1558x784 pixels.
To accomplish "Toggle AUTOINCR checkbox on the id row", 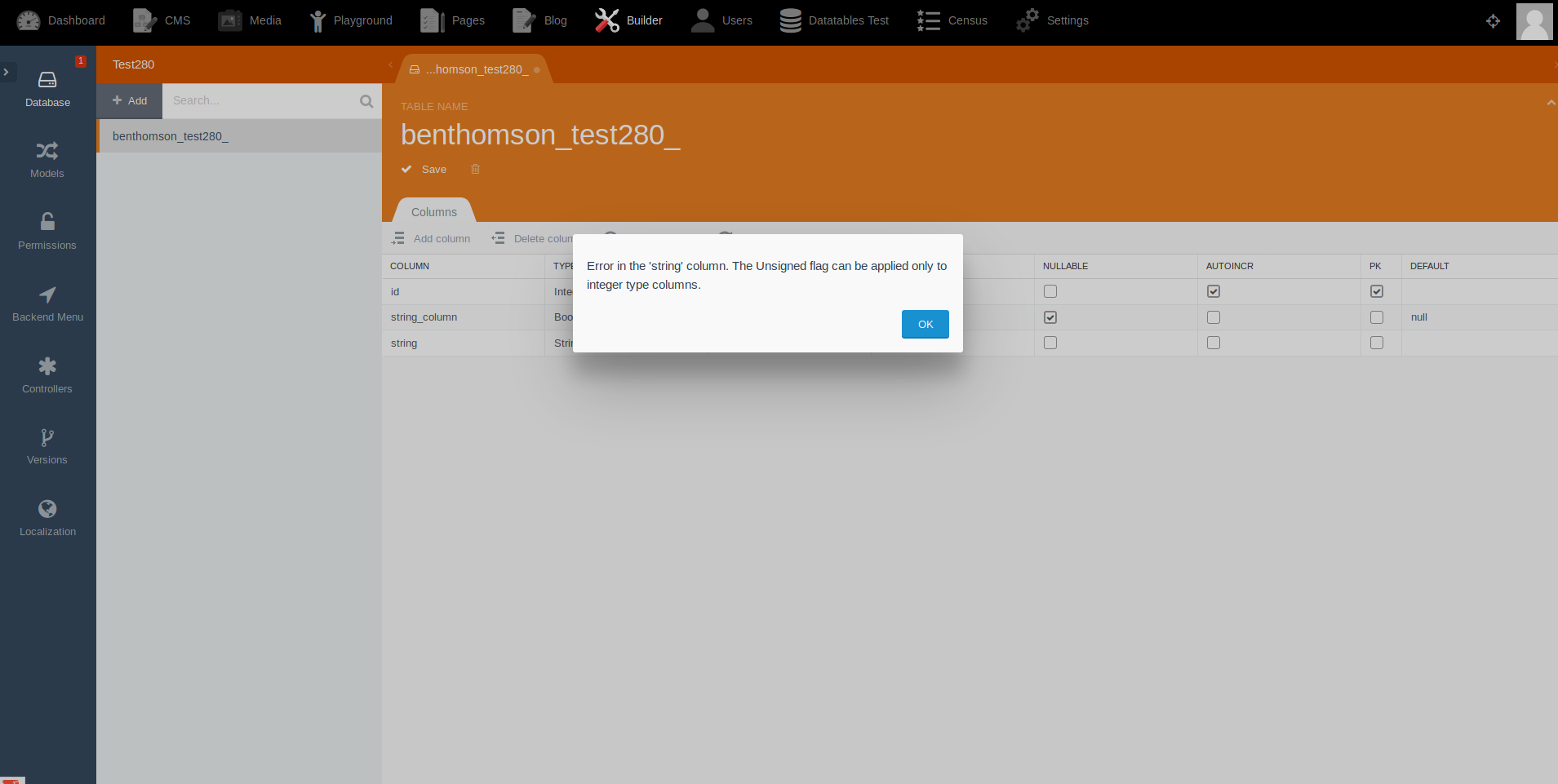I will [x=1214, y=291].
